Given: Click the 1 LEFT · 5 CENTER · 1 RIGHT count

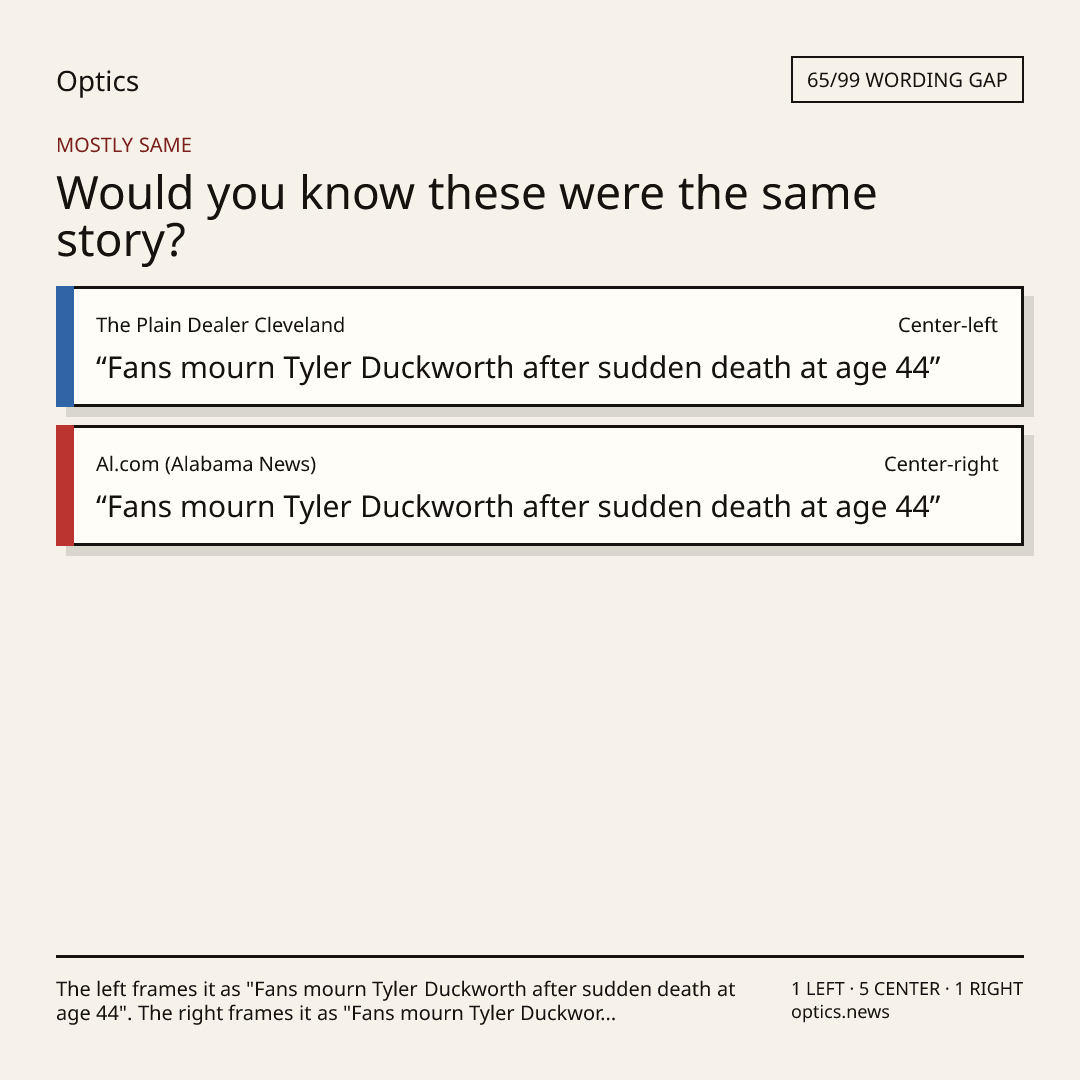Looking at the screenshot, I should (907, 989).
